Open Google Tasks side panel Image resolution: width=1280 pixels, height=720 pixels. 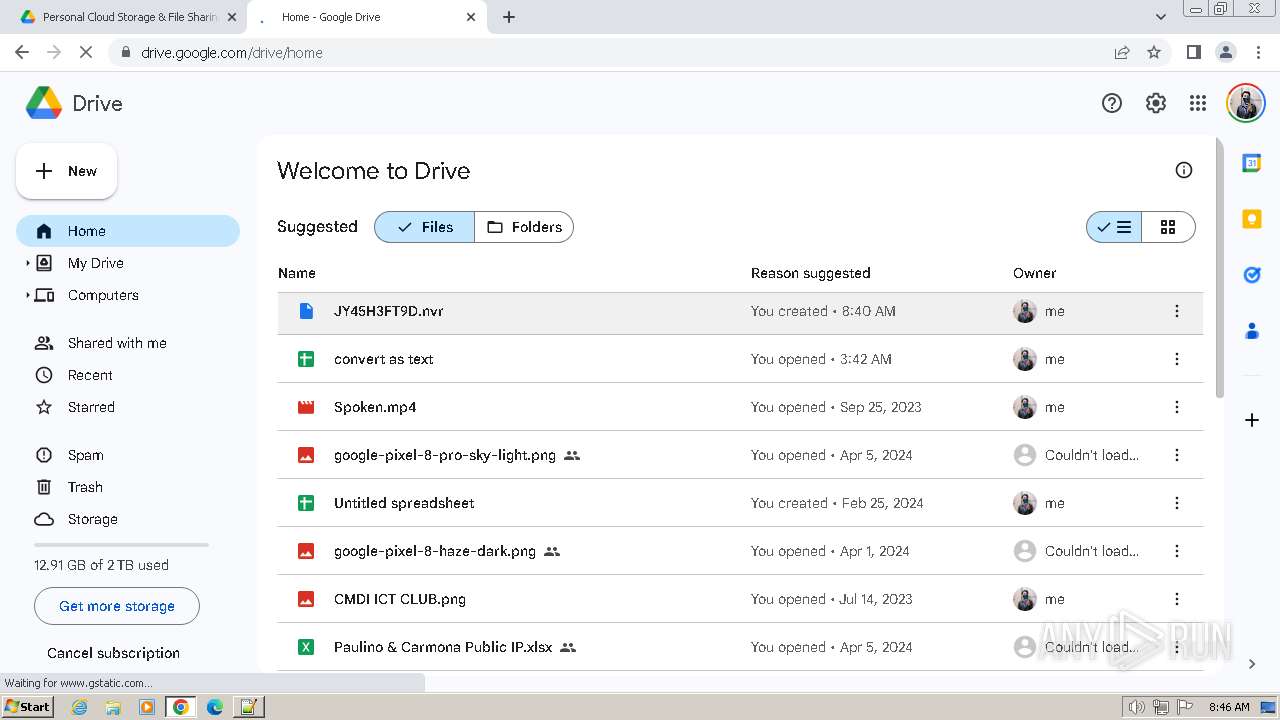(1252, 275)
